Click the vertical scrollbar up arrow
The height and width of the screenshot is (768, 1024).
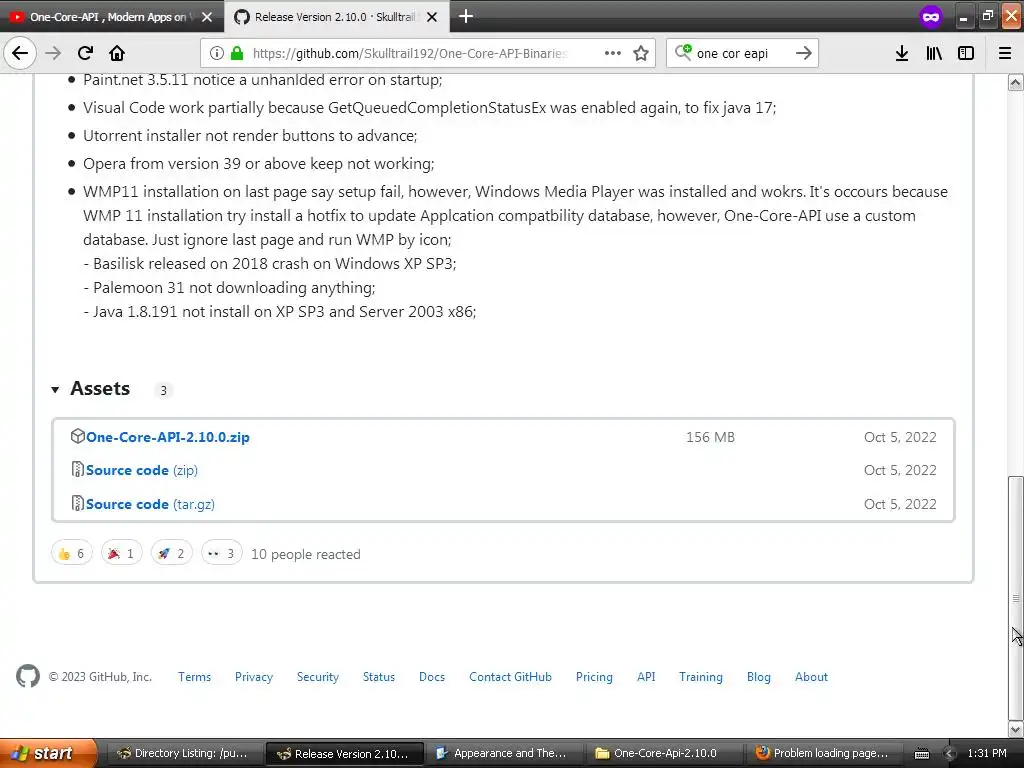[1016, 82]
